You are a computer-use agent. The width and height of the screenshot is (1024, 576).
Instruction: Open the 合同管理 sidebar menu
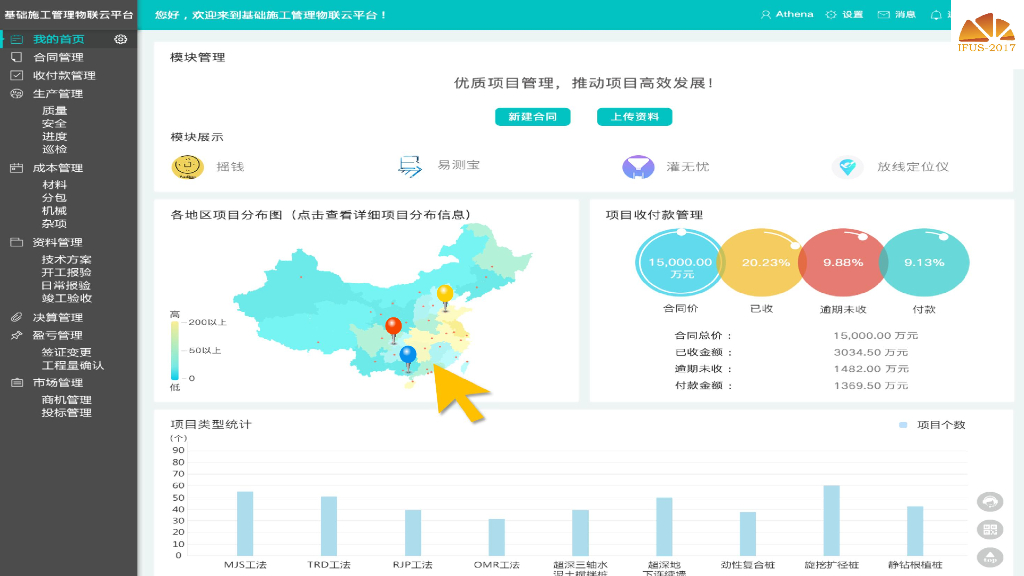[x=60, y=56]
